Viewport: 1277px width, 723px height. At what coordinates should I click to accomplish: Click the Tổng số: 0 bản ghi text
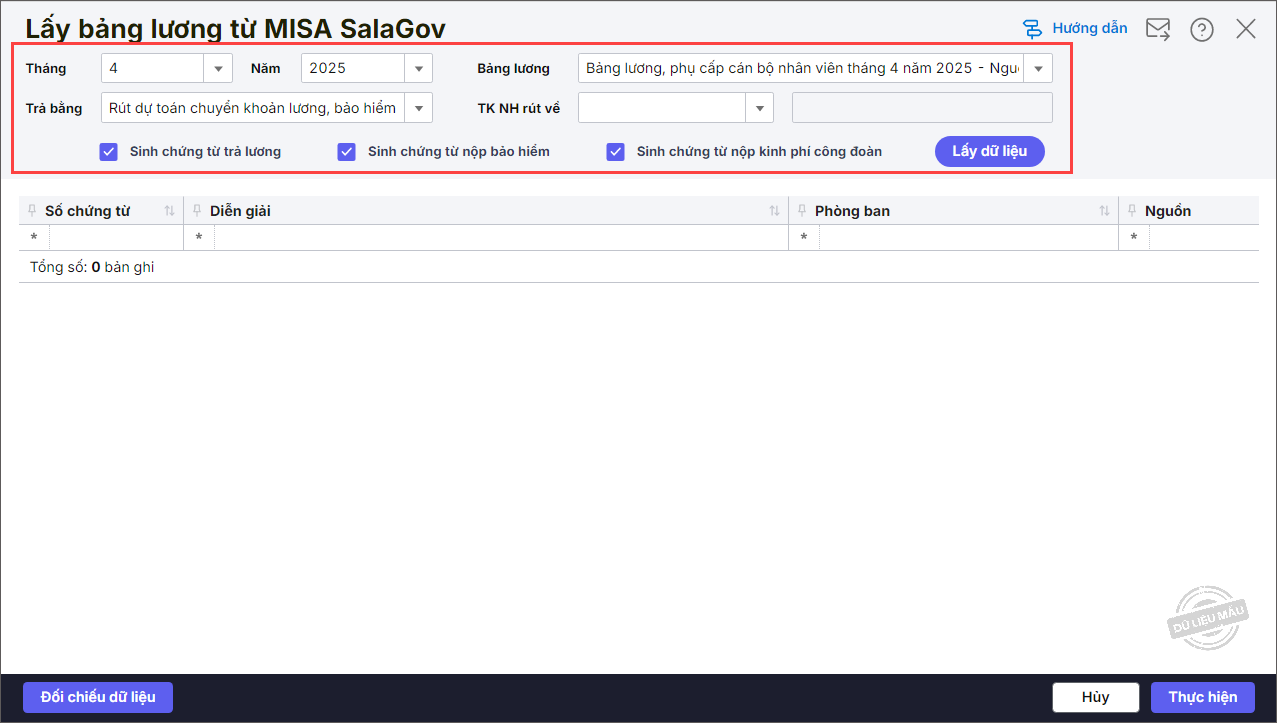point(92,267)
